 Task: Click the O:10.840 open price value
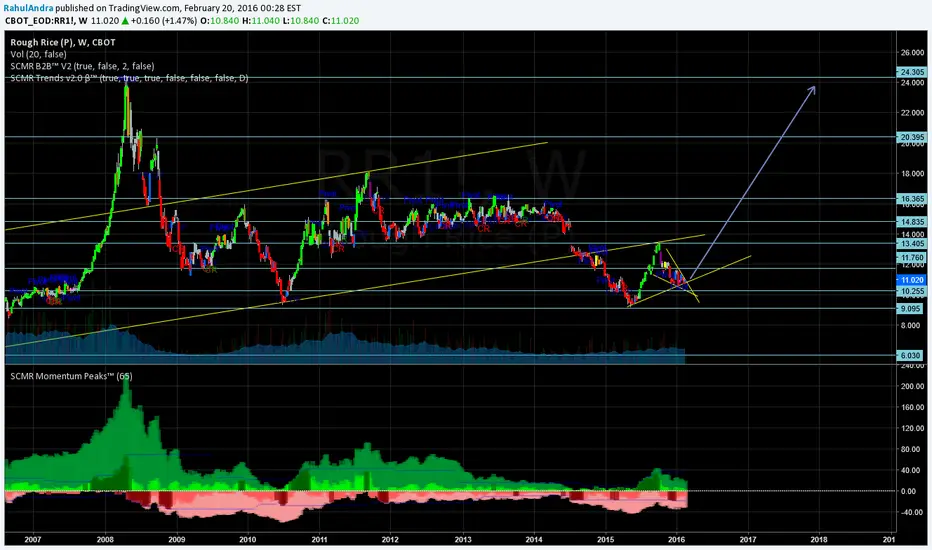219,21
